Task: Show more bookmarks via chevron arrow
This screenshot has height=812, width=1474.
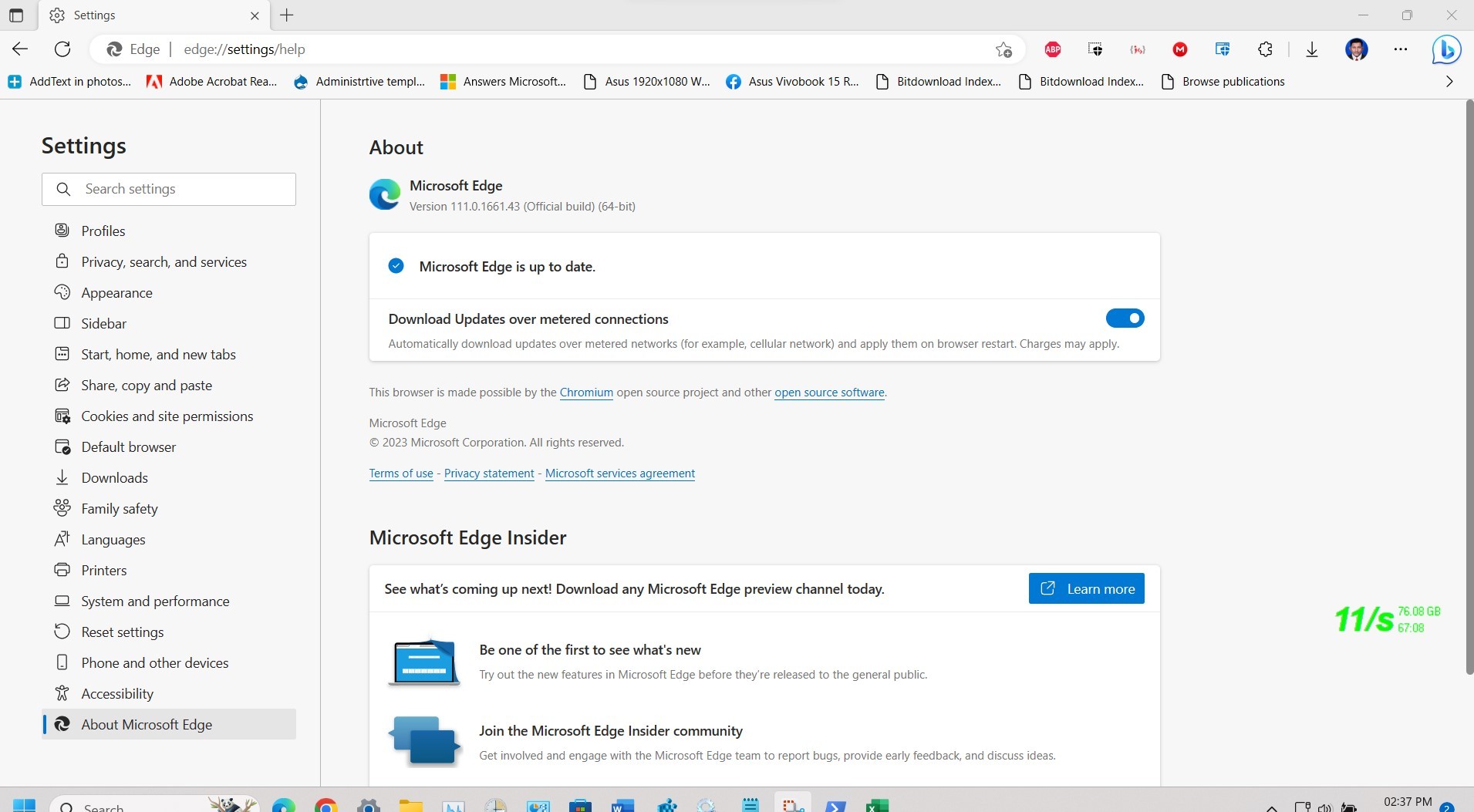Action: click(1449, 82)
